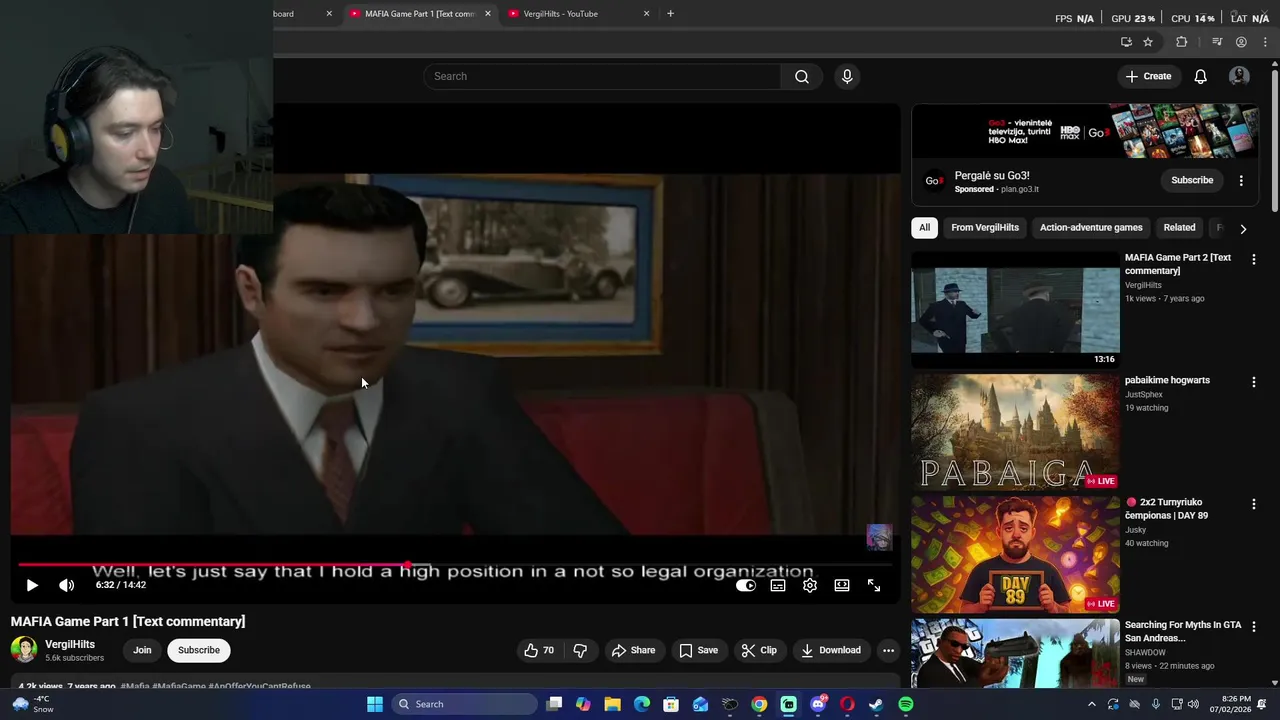1280x720 pixels.
Task: Open options for Searching For Myths In GTA video
Action: pyautogui.click(x=1253, y=626)
